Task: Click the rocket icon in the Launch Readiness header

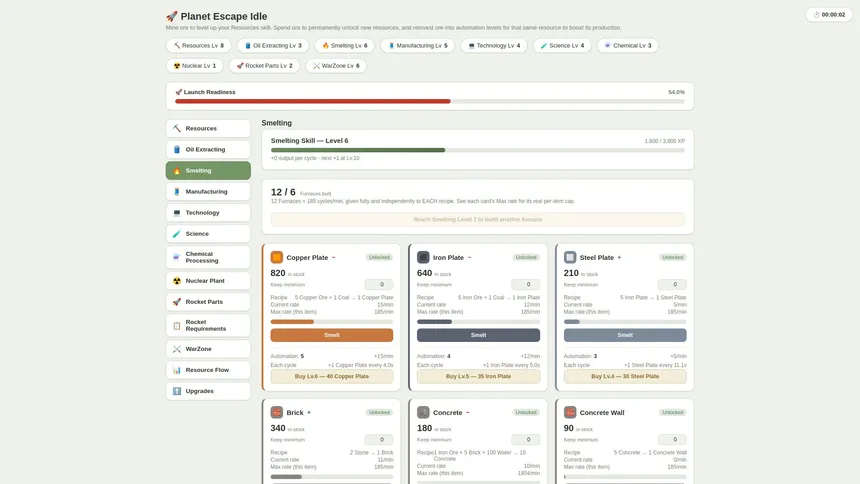Action: pyautogui.click(x=178, y=92)
